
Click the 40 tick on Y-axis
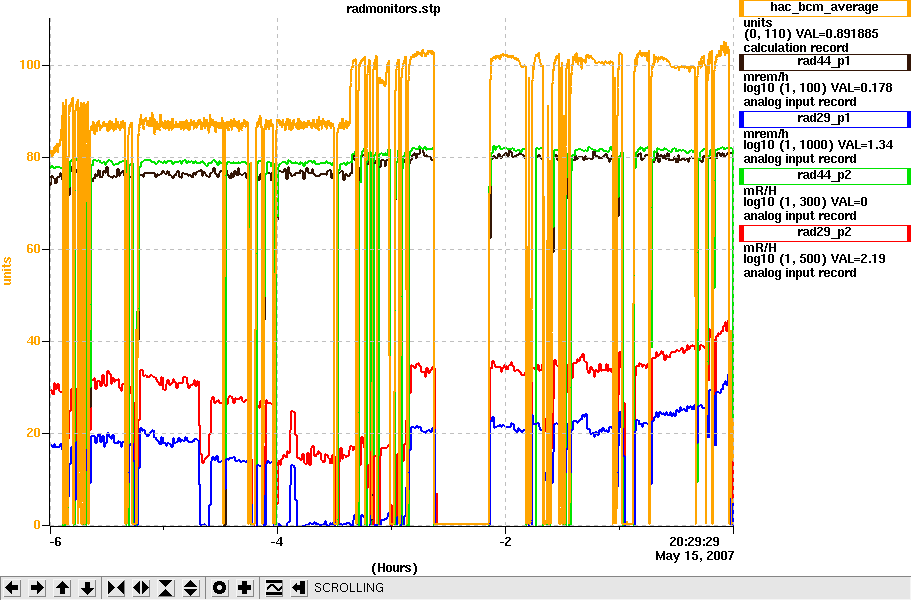click(x=33, y=341)
